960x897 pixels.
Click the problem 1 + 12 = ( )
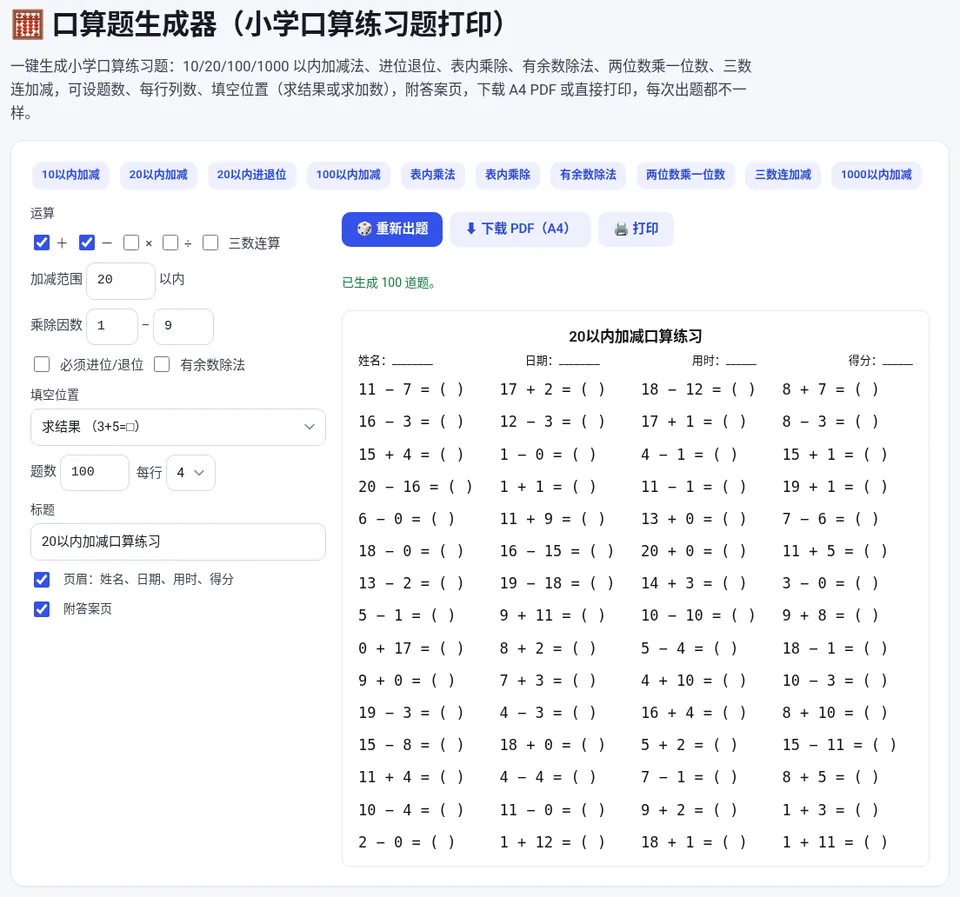tap(552, 843)
